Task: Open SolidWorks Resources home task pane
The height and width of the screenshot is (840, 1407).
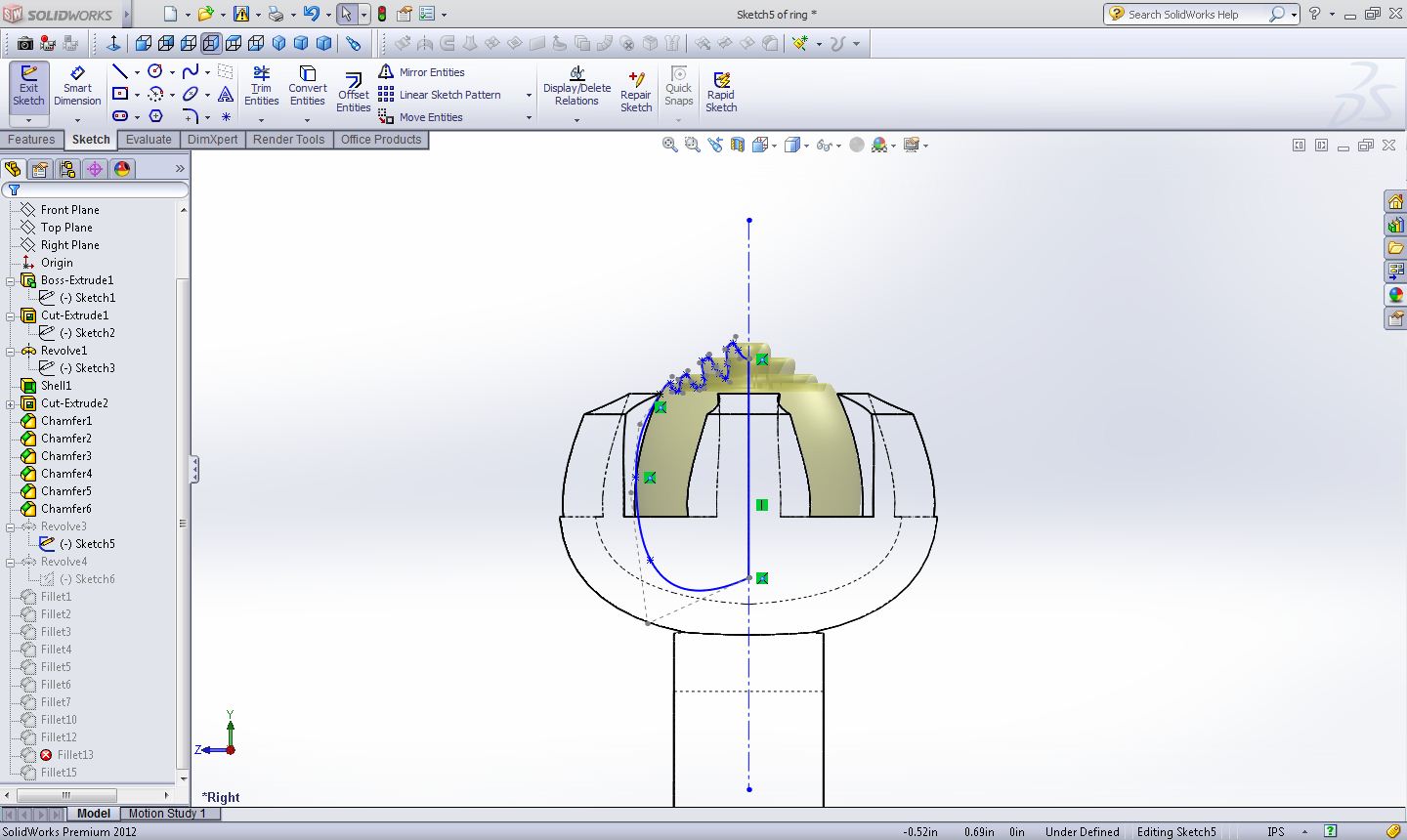Action: click(x=1395, y=202)
